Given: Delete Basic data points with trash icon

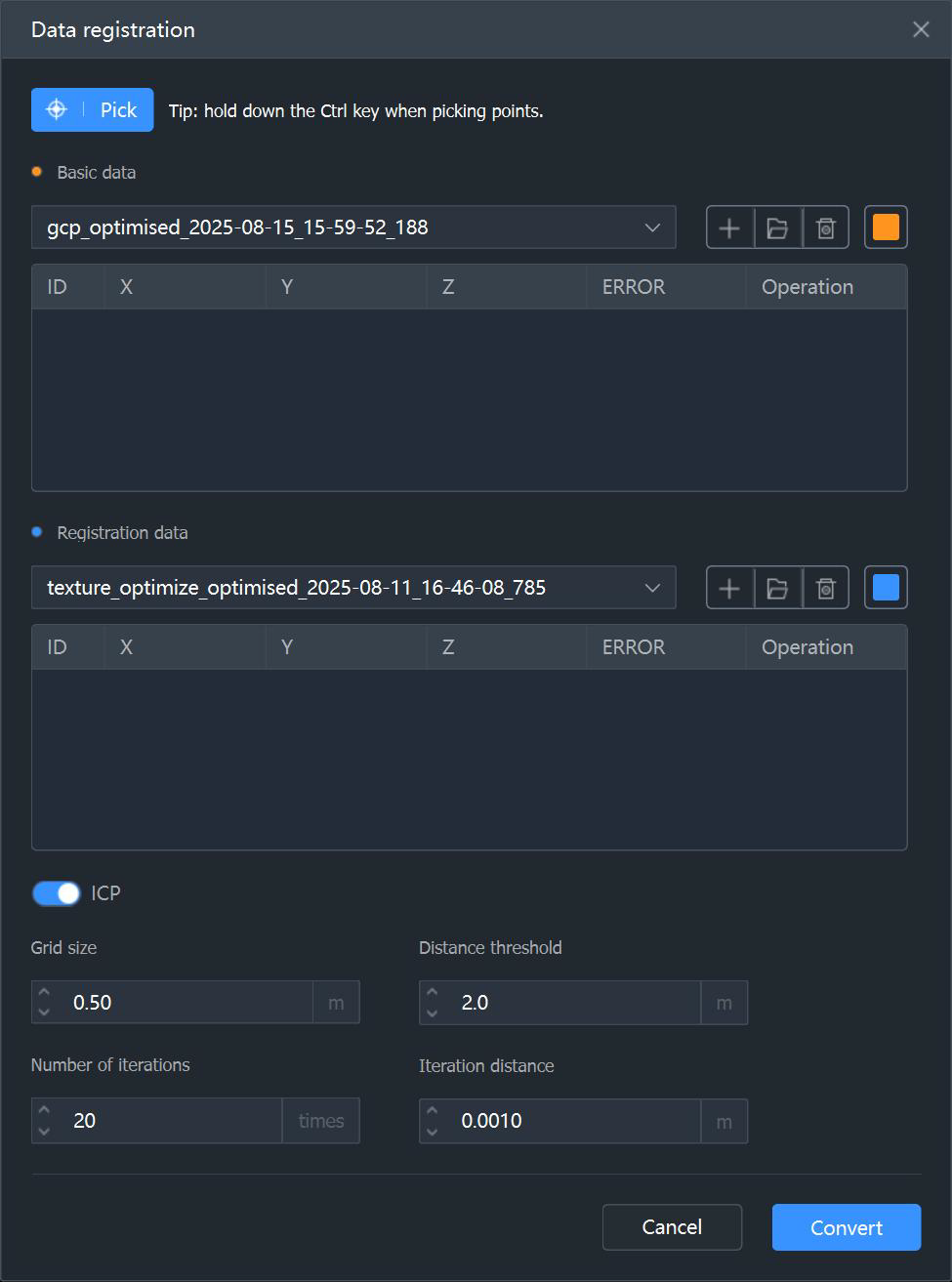Looking at the screenshot, I should pyautogui.click(x=826, y=227).
